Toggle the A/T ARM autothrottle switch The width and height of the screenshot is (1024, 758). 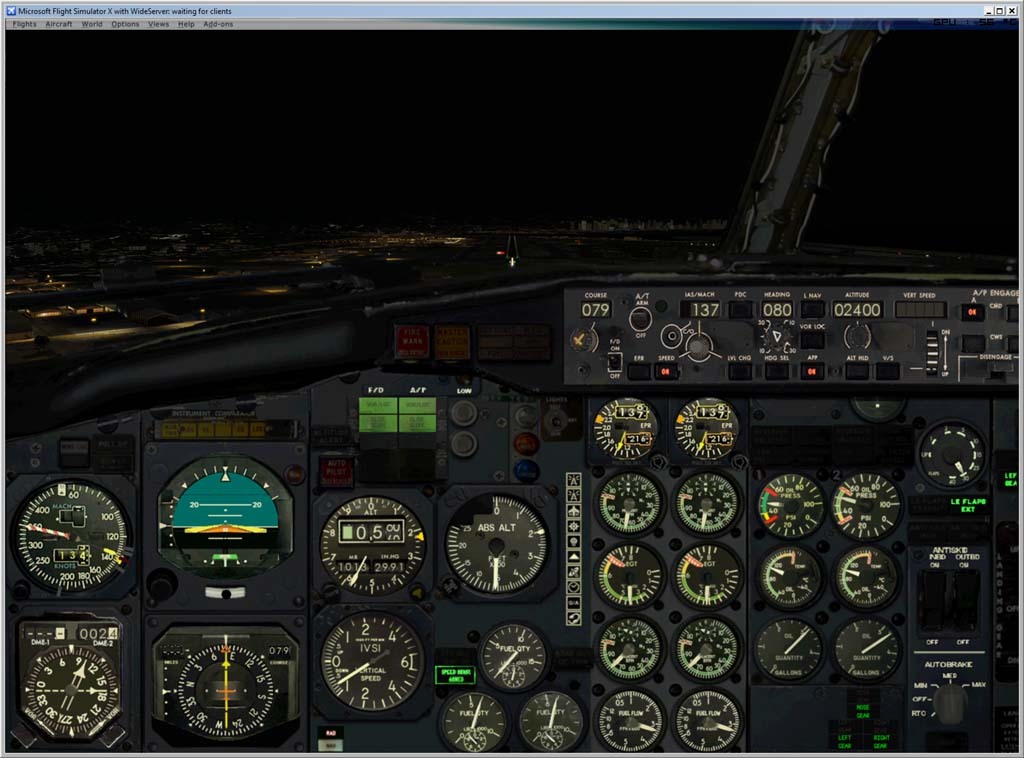[x=641, y=319]
